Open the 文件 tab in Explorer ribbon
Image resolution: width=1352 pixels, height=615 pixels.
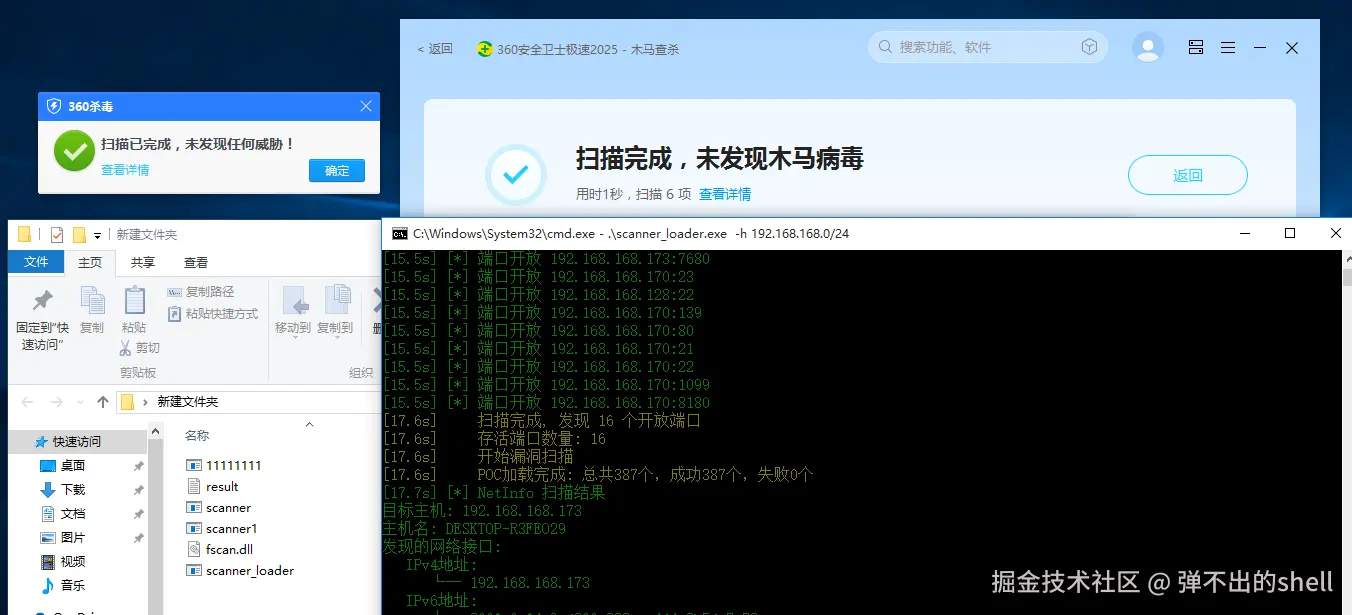pyautogui.click(x=36, y=262)
